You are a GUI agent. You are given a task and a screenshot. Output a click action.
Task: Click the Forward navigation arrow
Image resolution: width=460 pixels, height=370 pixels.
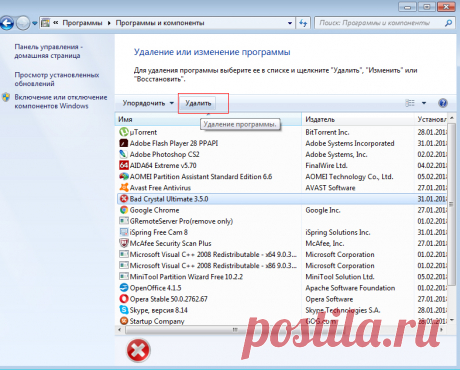click(23, 23)
